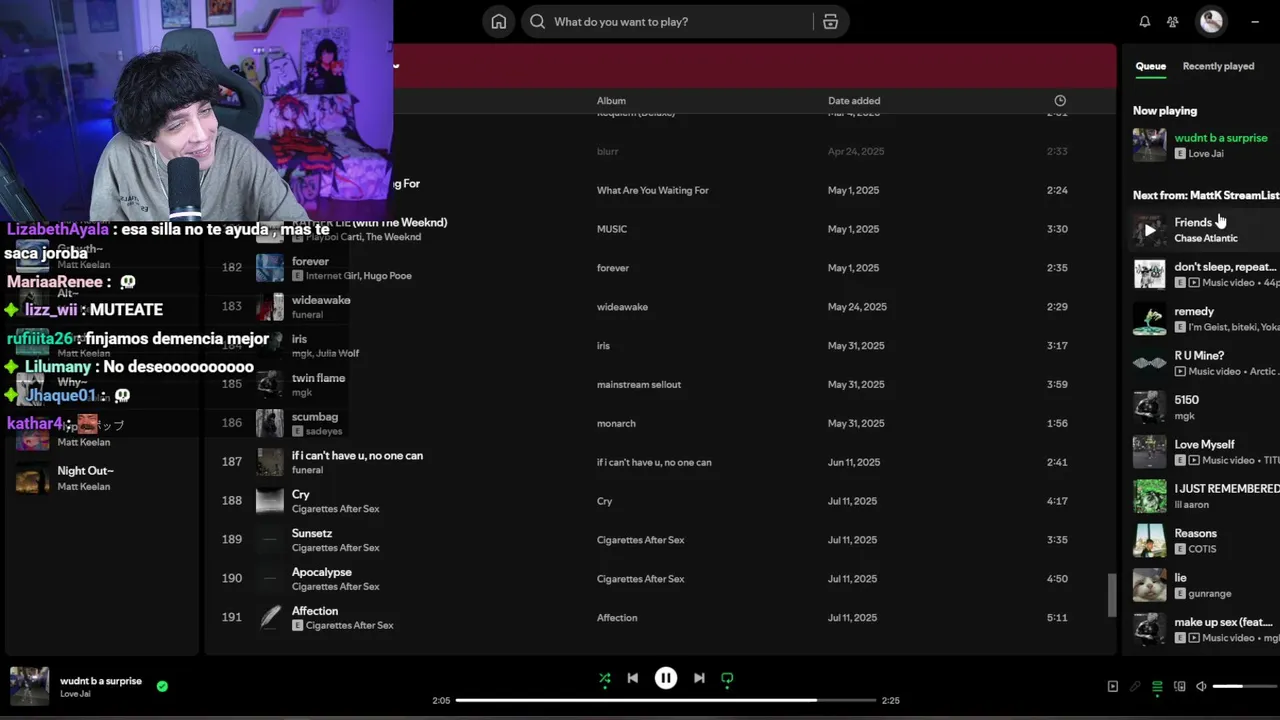Viewport: 1280px width, 720px height.
Task: Mute the volume speaker icon
Action: [x=1201, y=686]
